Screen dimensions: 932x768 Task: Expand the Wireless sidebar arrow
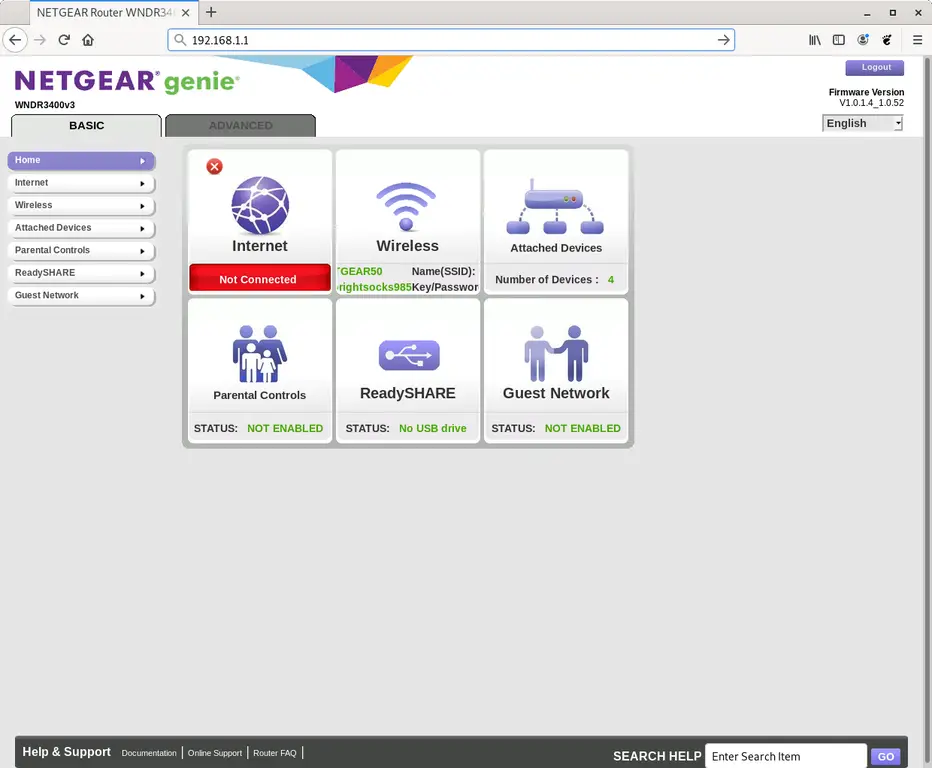[142, 206]
